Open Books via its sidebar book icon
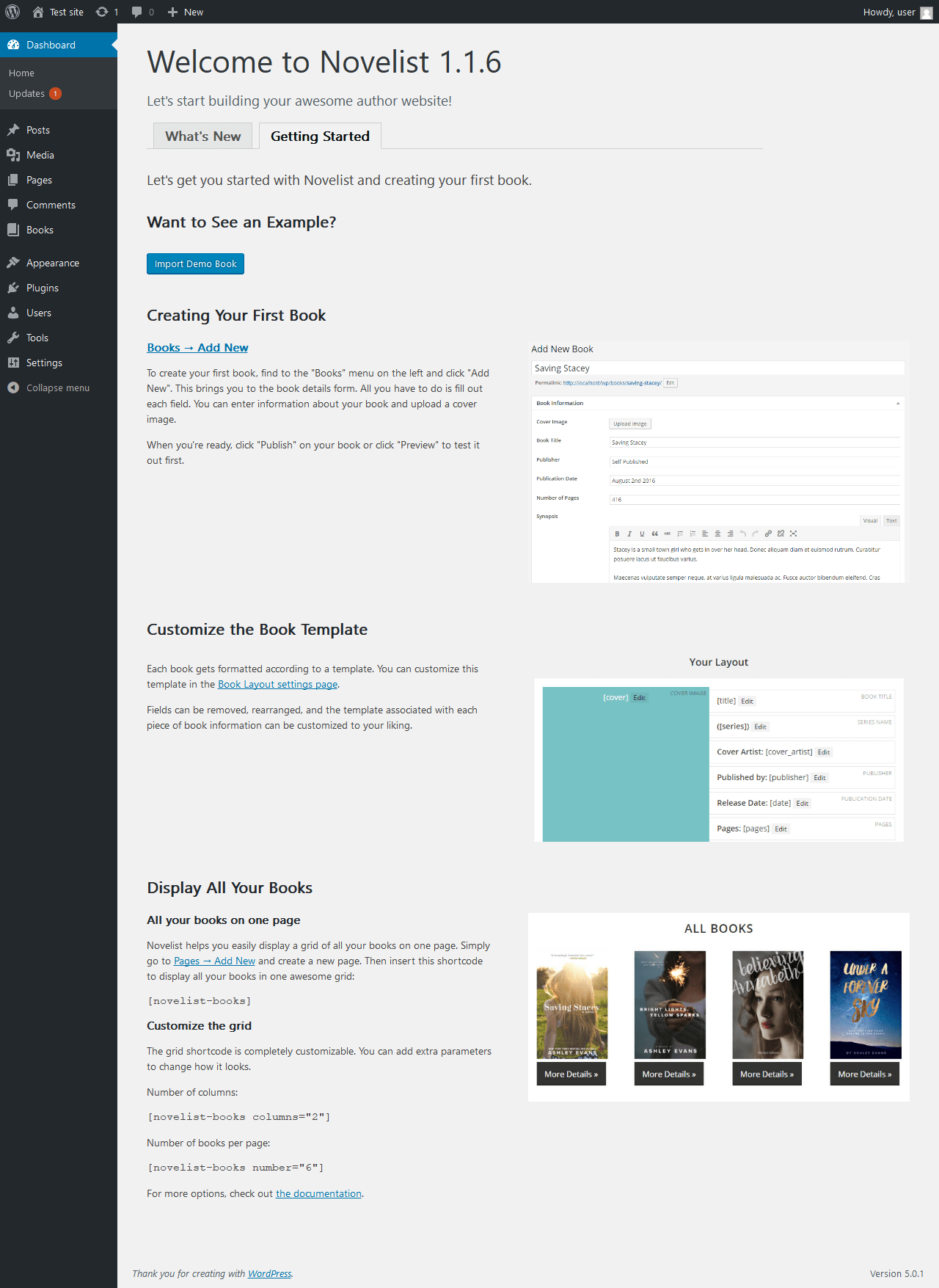This screenshot has width=939, height=1288. [x=13, y=230]
